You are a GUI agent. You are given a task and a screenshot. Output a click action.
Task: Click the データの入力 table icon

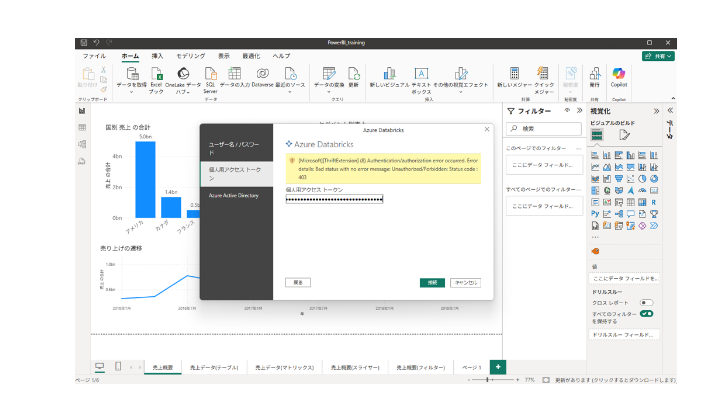[234, 74]
